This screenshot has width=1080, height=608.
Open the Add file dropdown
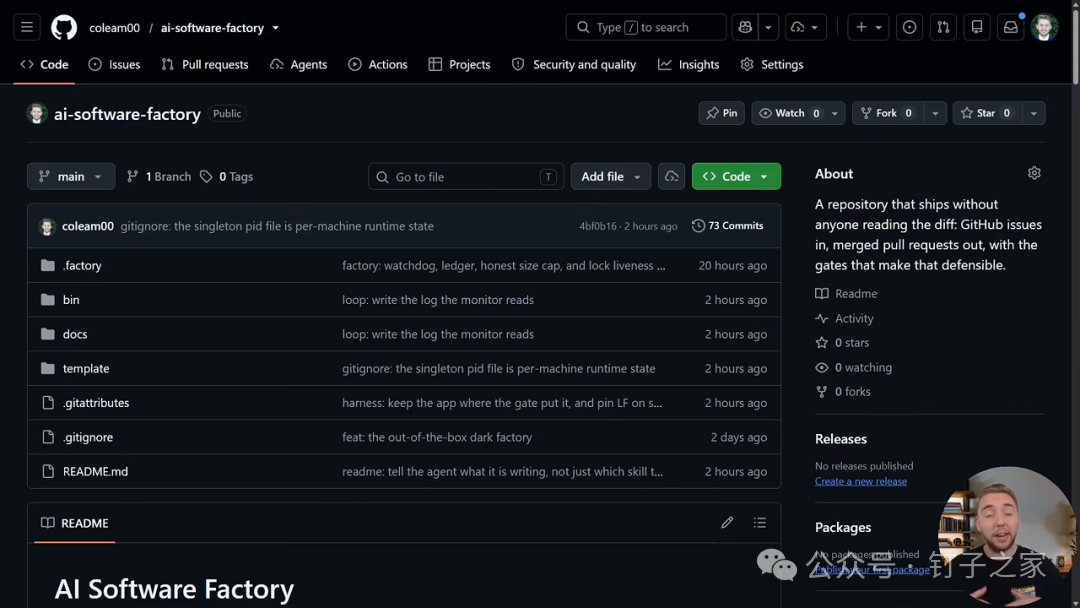click(x=611, y=176)
